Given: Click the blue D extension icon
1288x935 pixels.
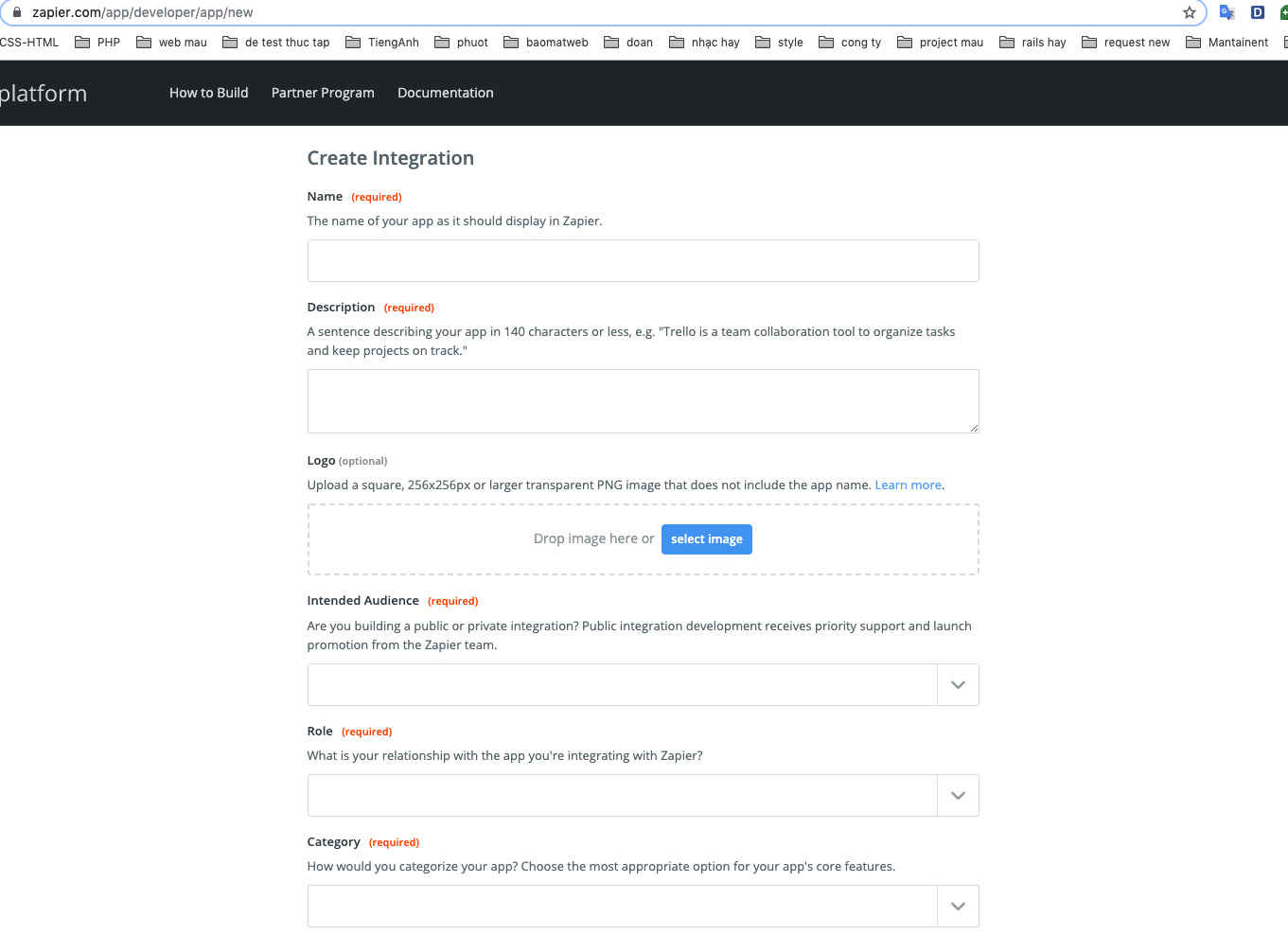Looking at the screenshot, I should [x=1258, y=12].
